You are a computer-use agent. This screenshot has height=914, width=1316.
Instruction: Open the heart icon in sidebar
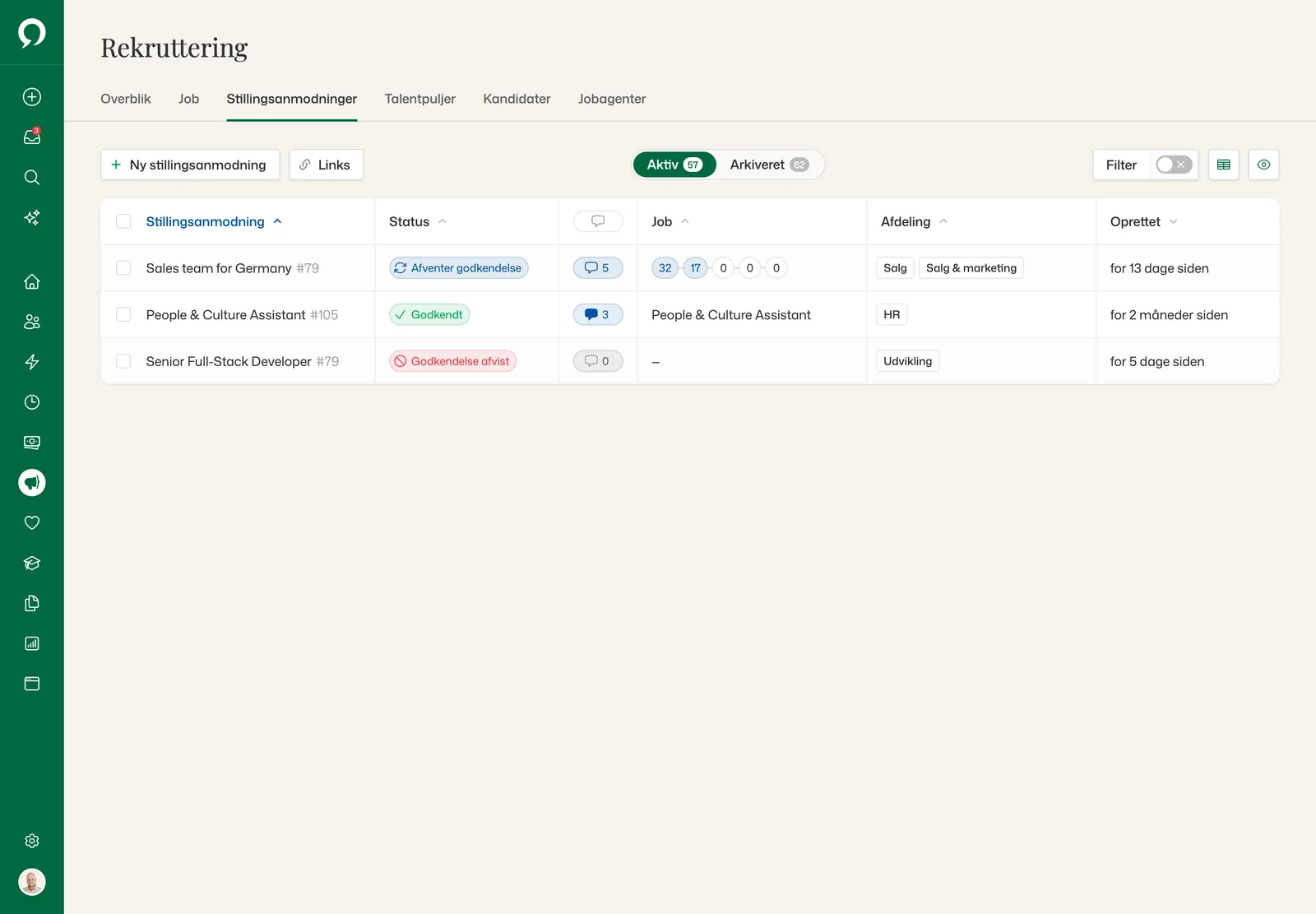[x=32, y=523]
